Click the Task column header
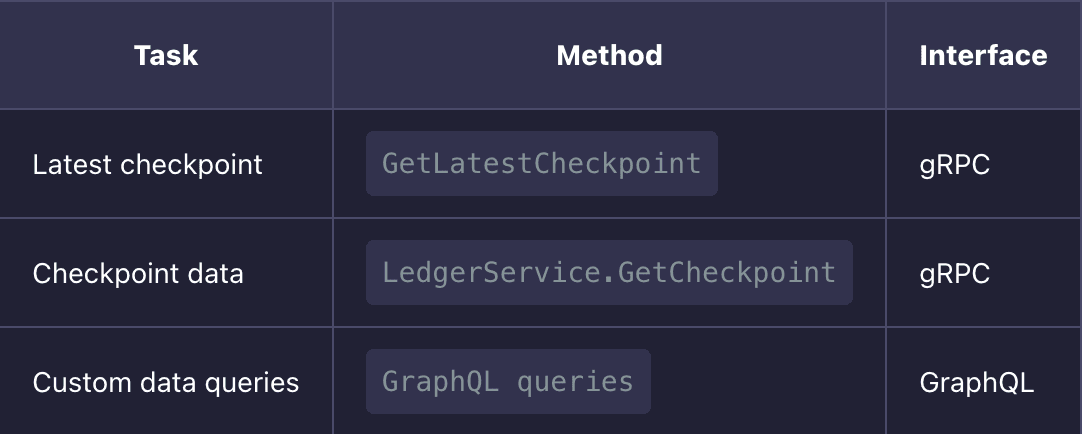 tap(166, 55)
